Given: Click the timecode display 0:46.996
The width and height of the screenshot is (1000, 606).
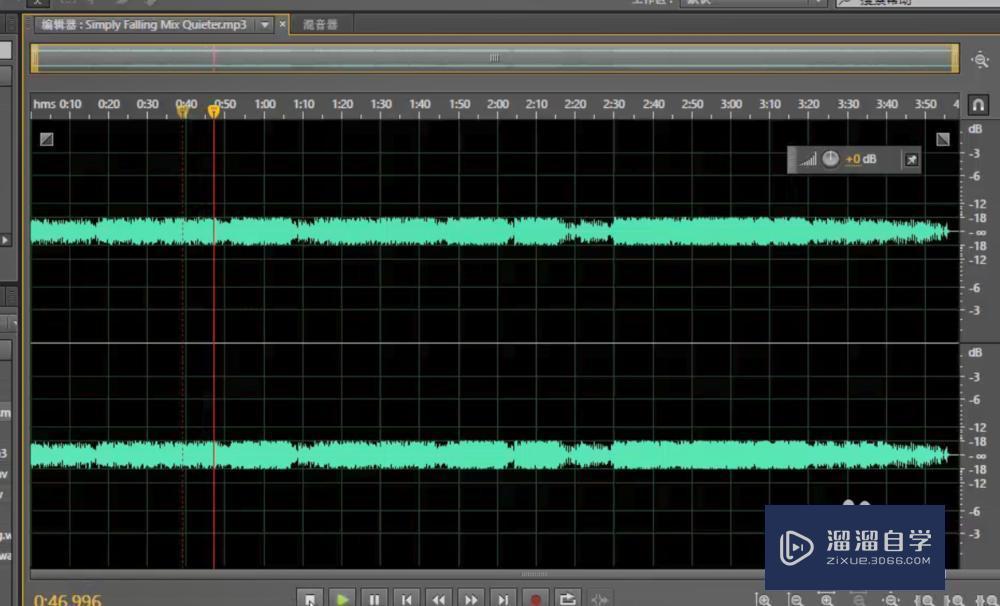Looking at the screenshot, I should point(68,600).
